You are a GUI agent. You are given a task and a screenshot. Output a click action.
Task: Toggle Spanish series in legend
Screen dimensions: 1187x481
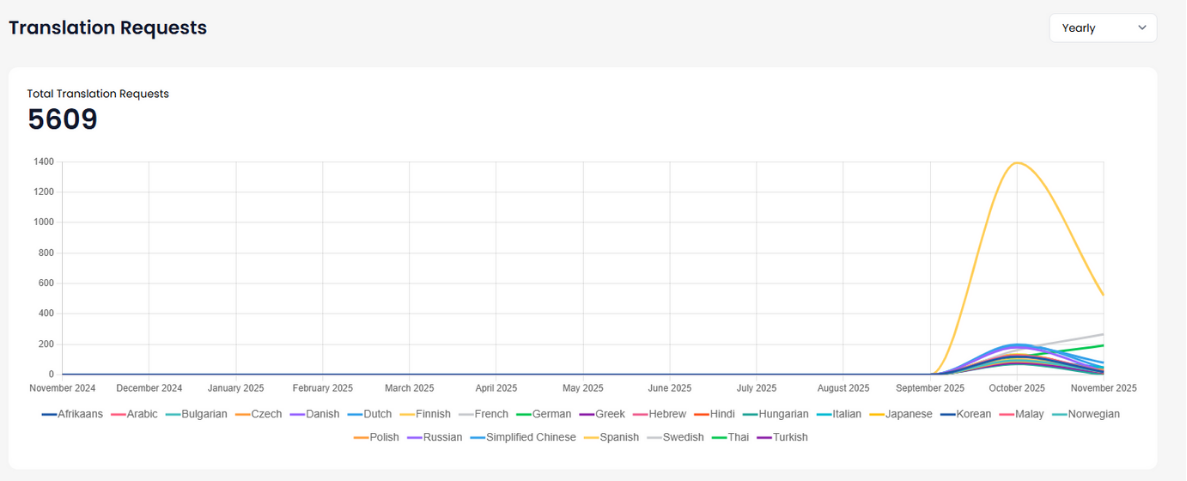point(612,437)
